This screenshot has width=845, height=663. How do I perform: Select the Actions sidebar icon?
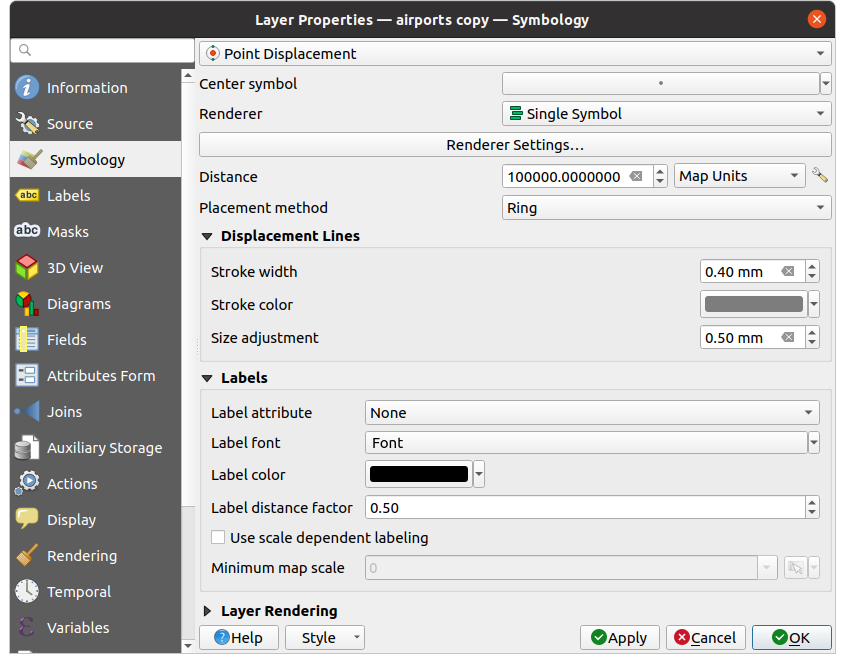(x=28, y=483)
